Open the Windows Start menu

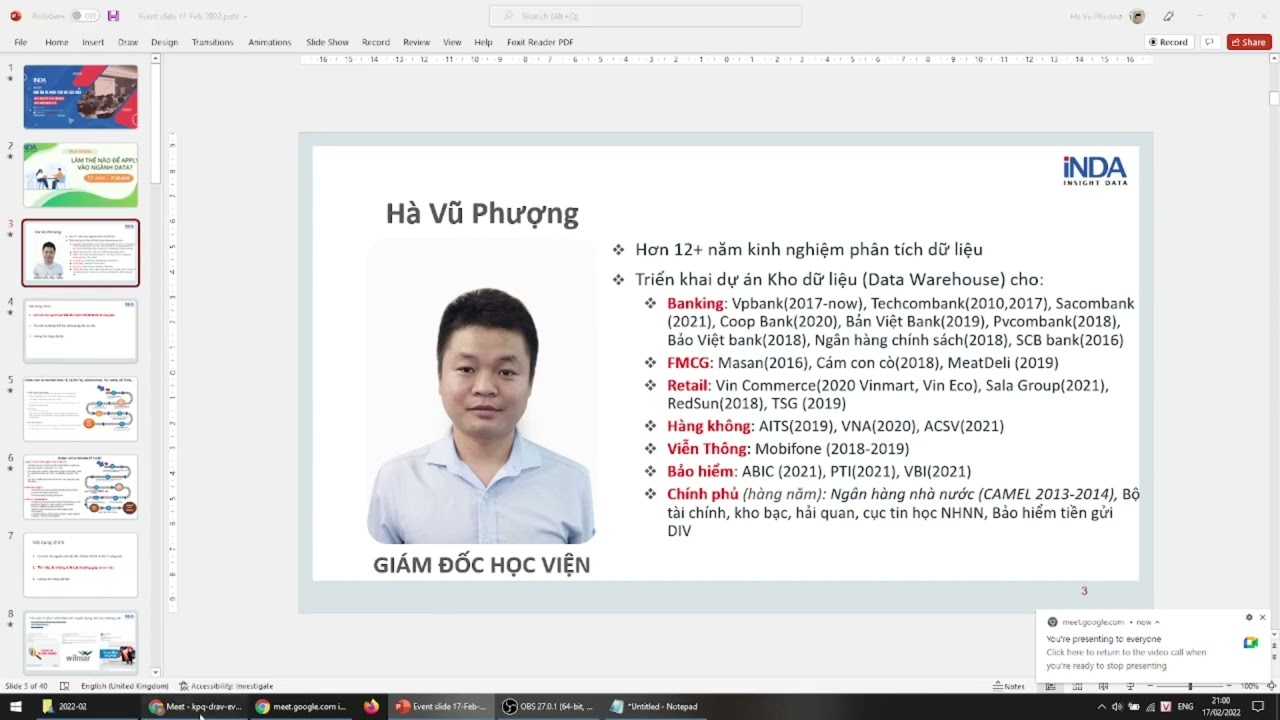tap(16, 706)
